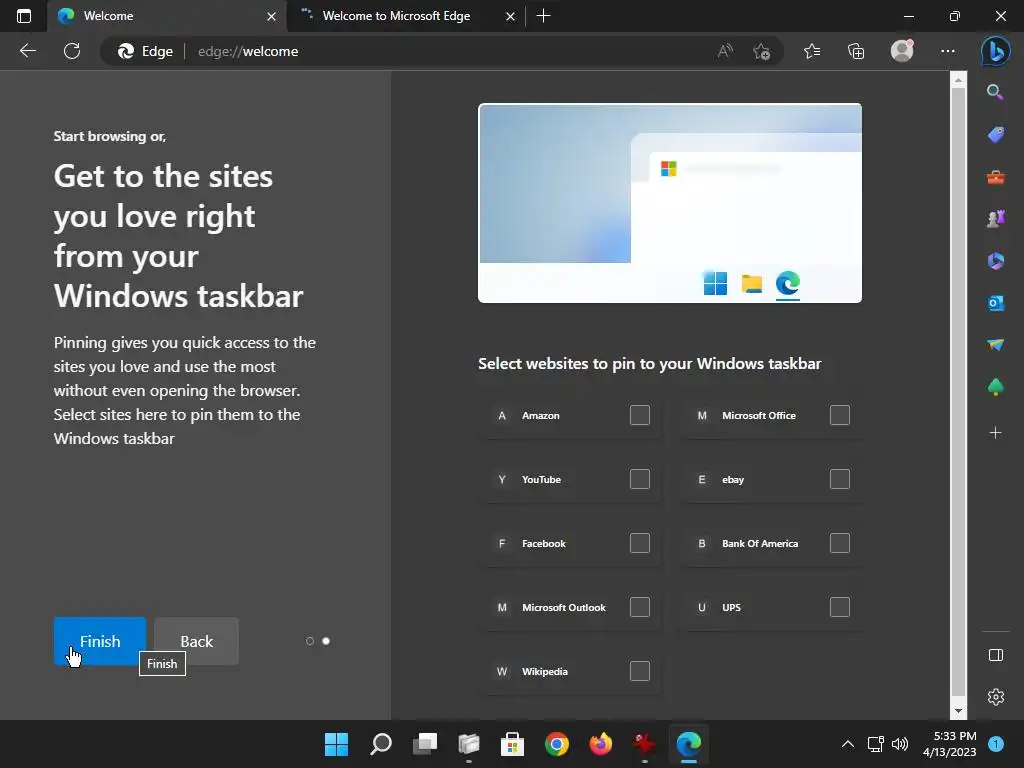Open the sidebar Search icon
Image resolution: width=1024 pixels, height=768 pixels.
click(x=995, y=92)
